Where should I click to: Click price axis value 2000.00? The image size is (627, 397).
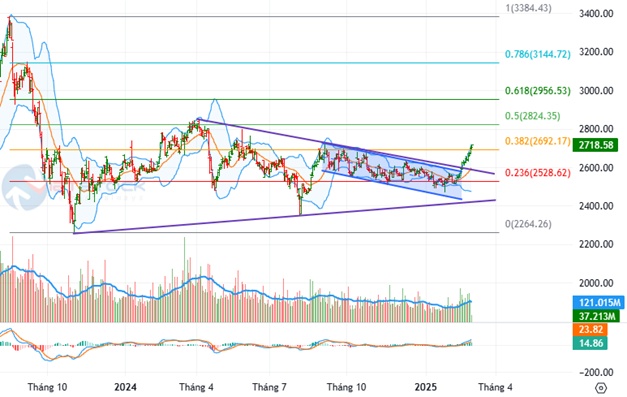pos(596,283)
